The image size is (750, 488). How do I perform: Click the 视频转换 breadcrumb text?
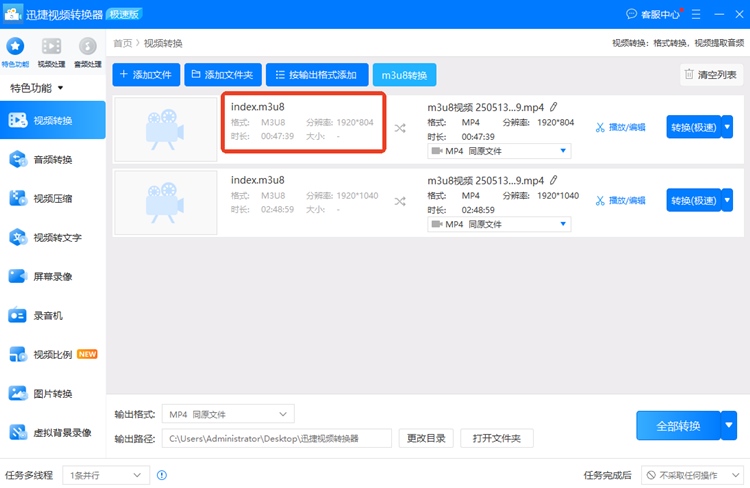click(163, 43)
